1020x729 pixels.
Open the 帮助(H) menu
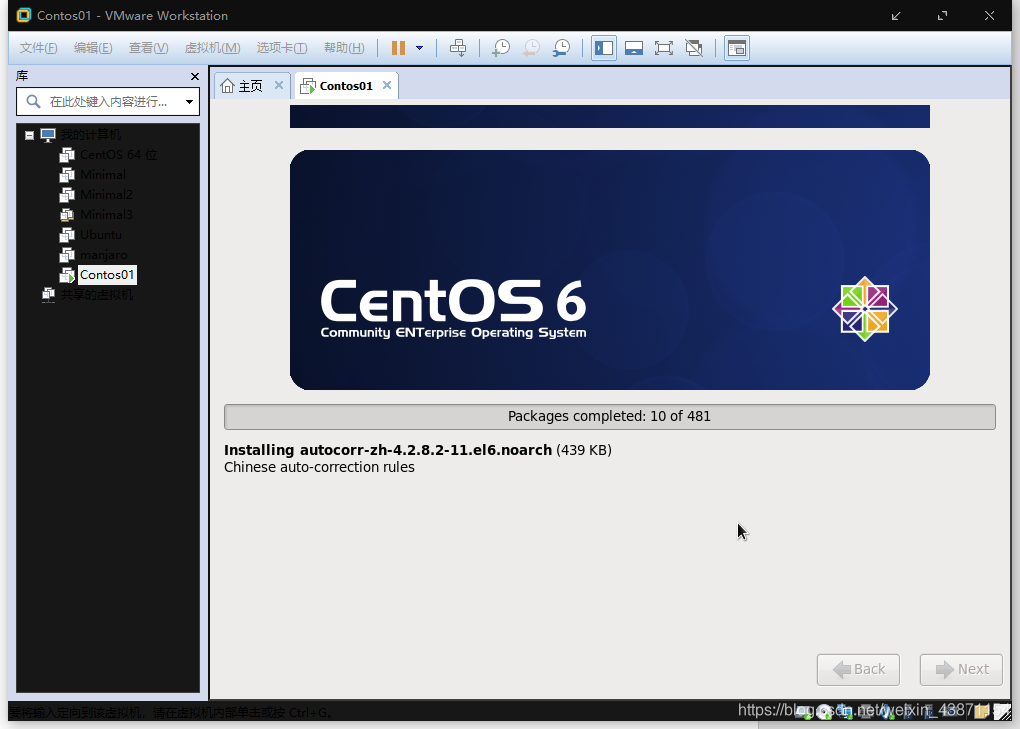(344, 48)
